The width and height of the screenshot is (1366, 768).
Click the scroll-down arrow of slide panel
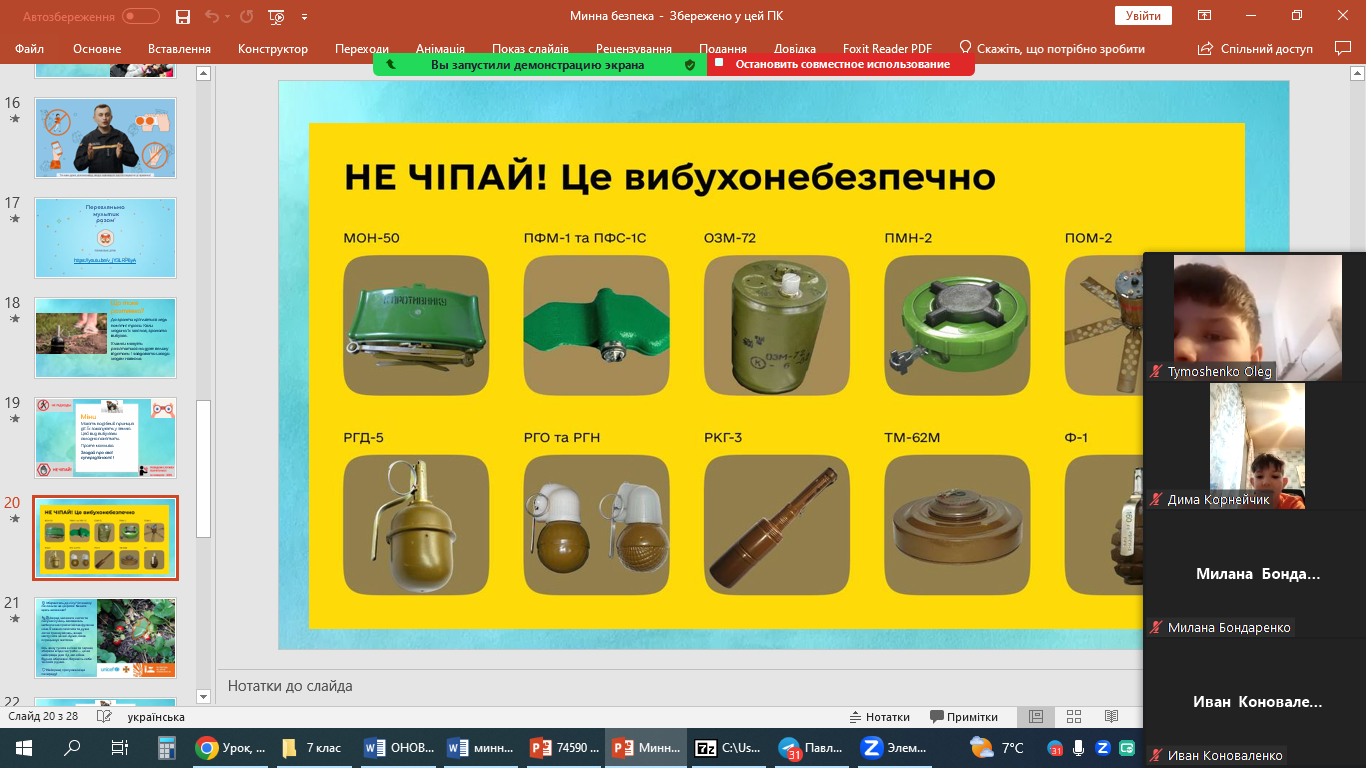(x=203, y=696)
